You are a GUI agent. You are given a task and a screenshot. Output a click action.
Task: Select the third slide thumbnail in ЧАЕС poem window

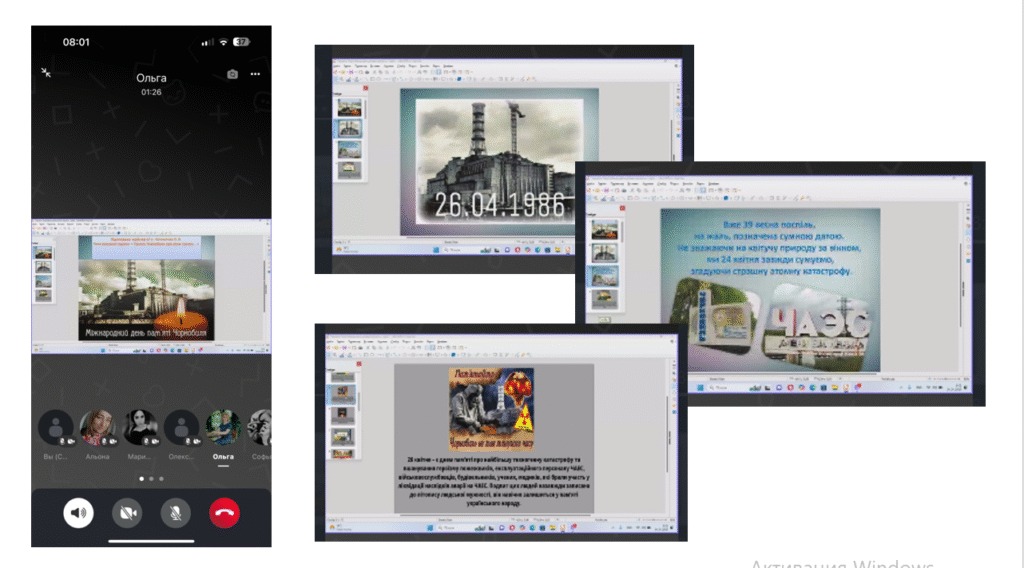(604, 276)
